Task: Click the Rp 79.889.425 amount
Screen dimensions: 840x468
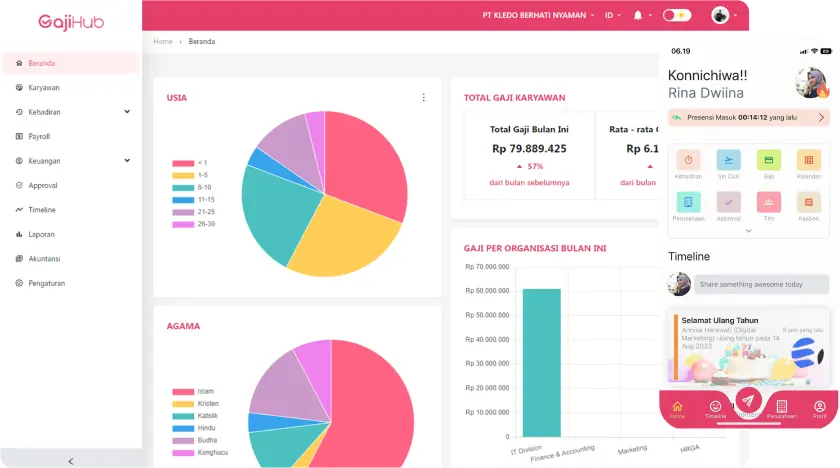Action: (x=529, y=149)
